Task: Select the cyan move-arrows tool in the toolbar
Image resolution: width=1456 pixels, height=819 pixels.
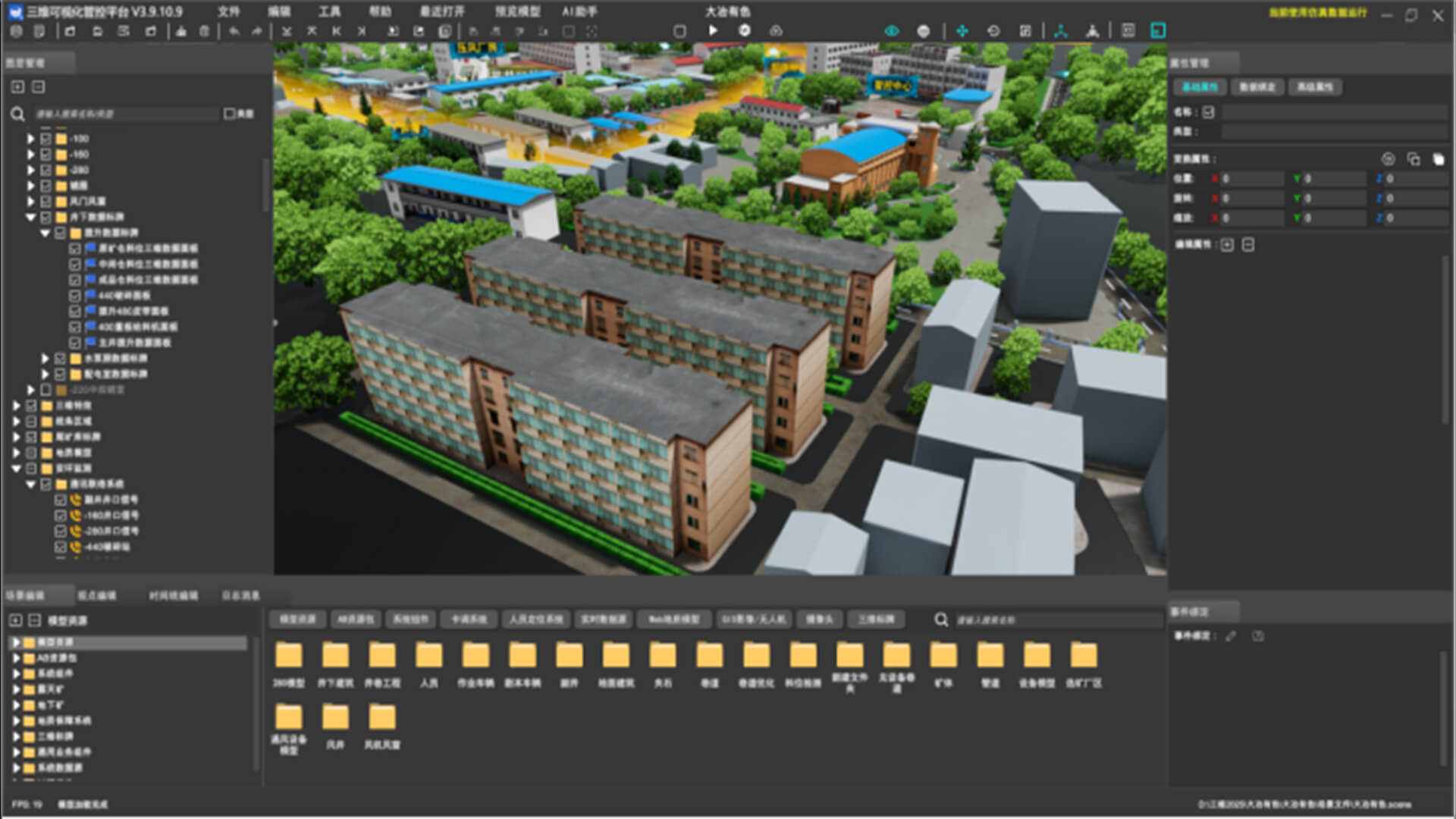Action: tap(962, 30)
